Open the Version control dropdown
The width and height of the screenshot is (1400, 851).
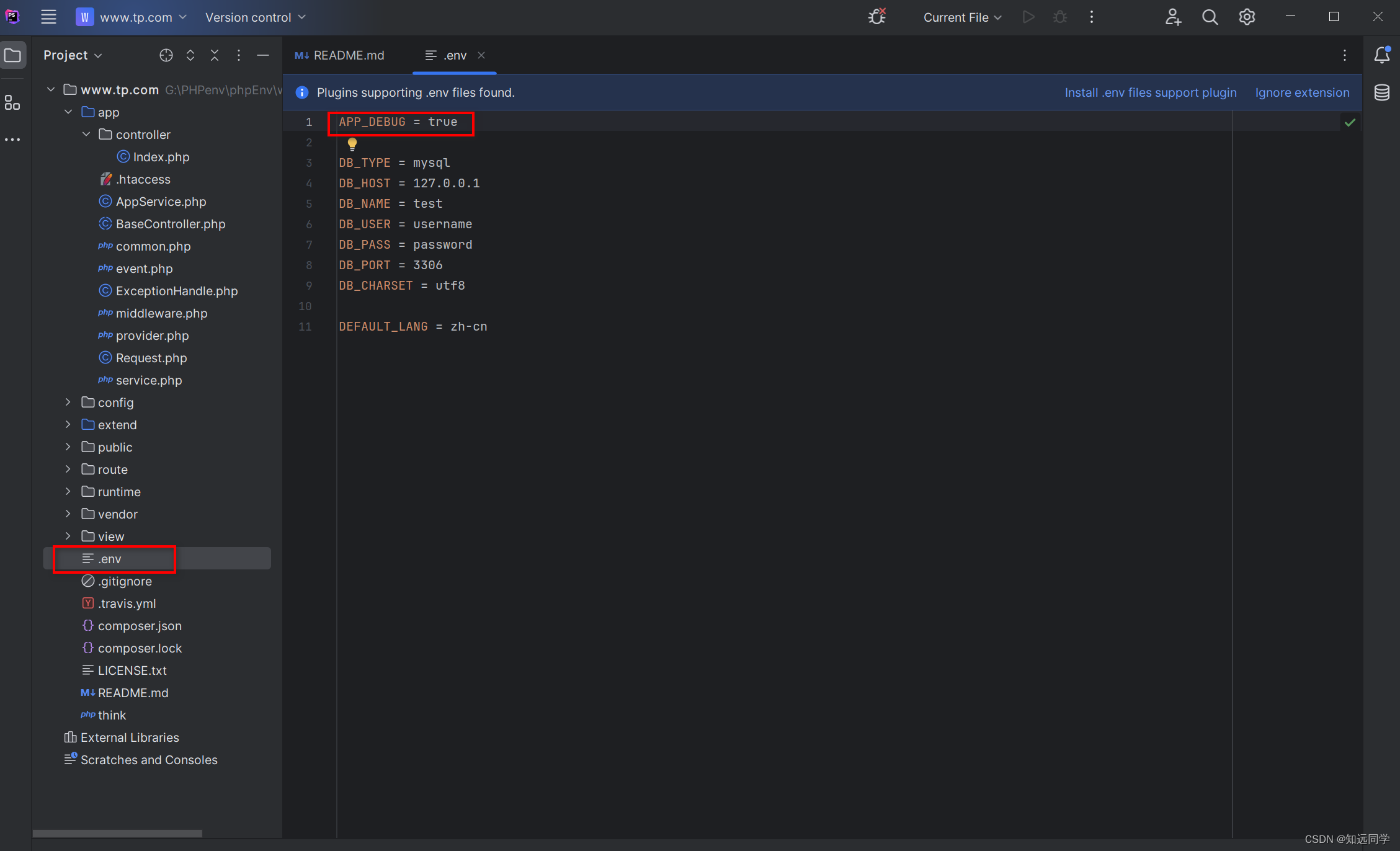tap(255, 17)
